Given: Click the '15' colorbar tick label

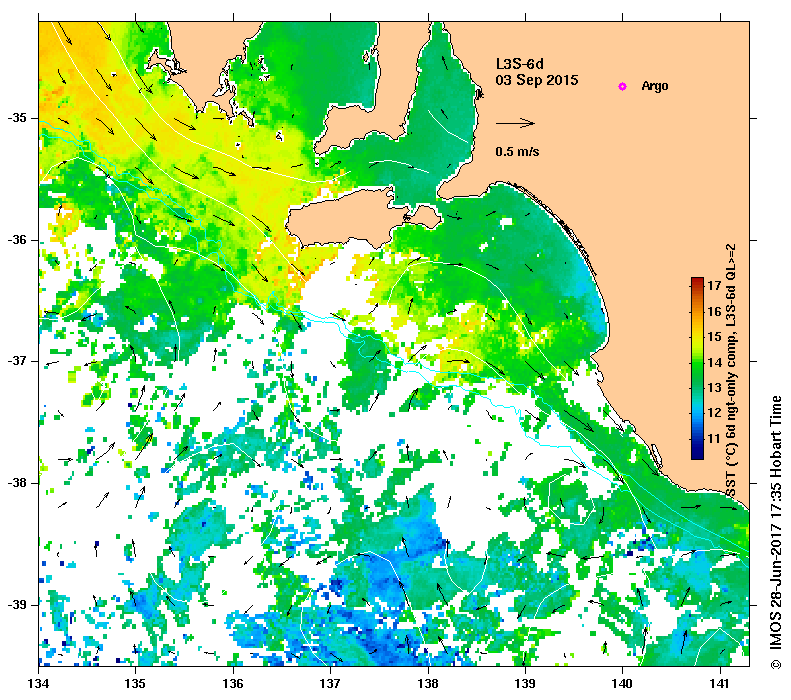Looking at the screenshot, I should point(714,337).
